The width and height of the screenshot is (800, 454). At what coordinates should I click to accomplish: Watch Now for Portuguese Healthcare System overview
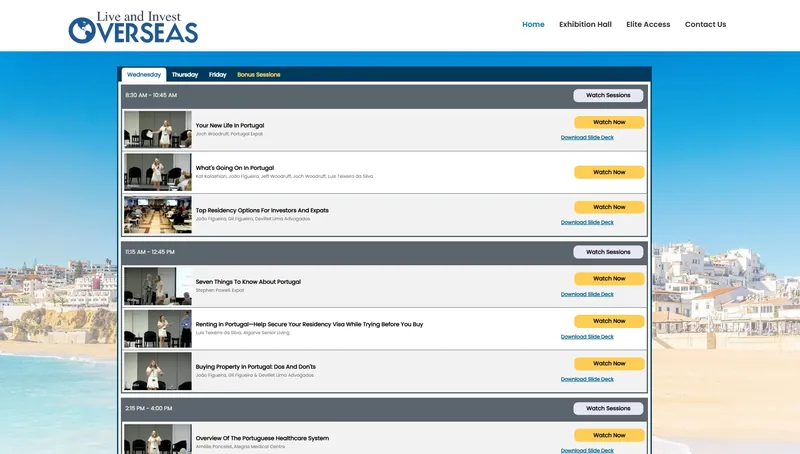pos(609,436)
